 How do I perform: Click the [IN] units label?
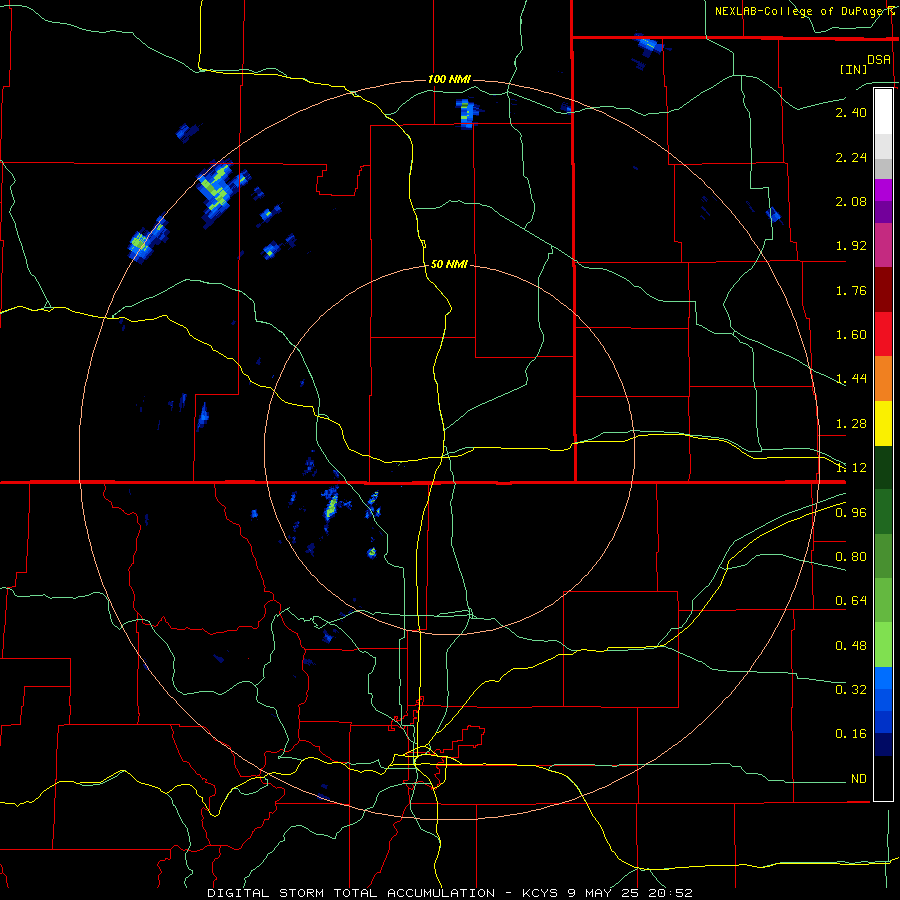click(853, 69)
